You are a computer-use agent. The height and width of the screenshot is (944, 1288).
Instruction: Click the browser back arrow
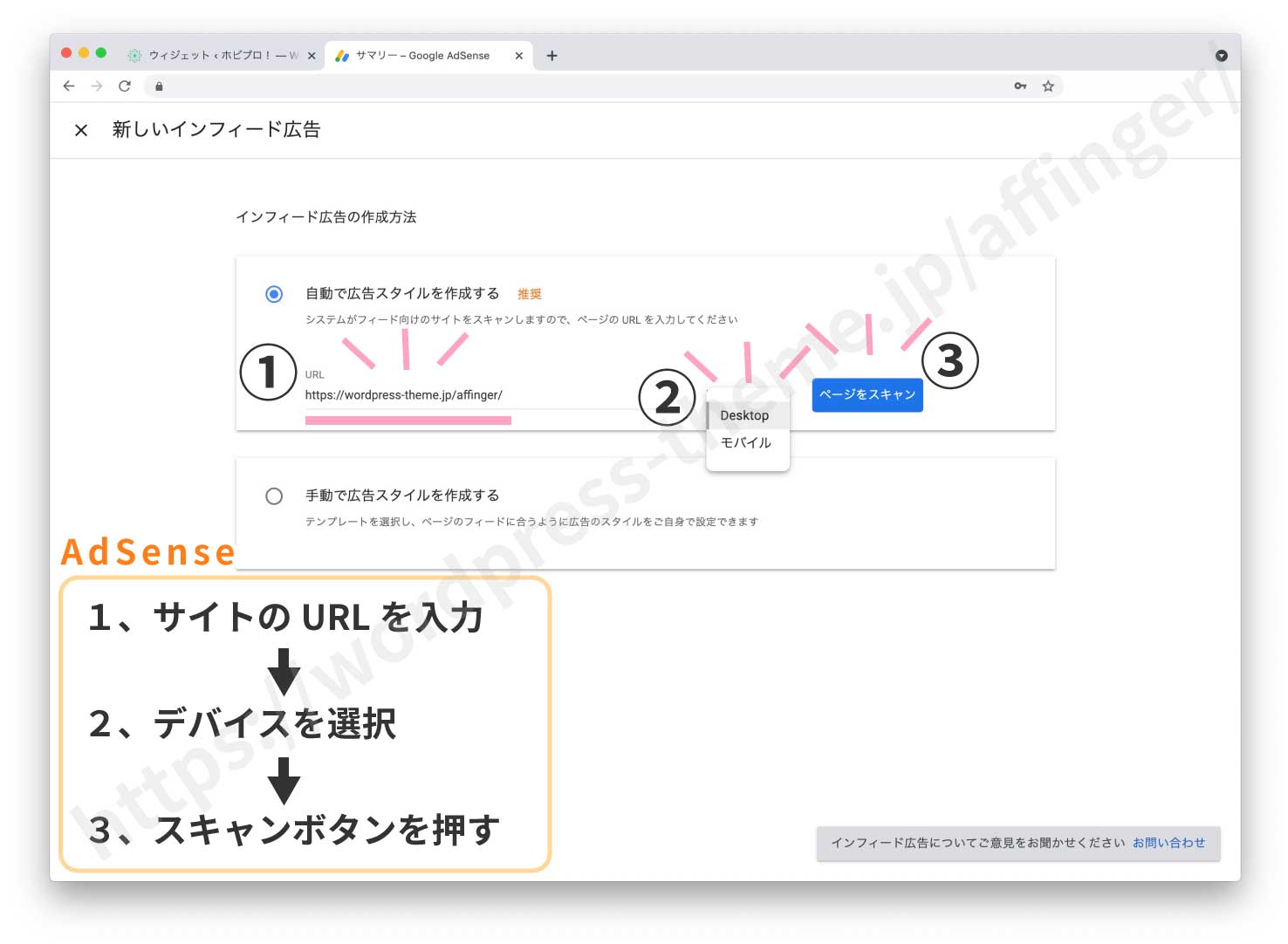point(69,86)
